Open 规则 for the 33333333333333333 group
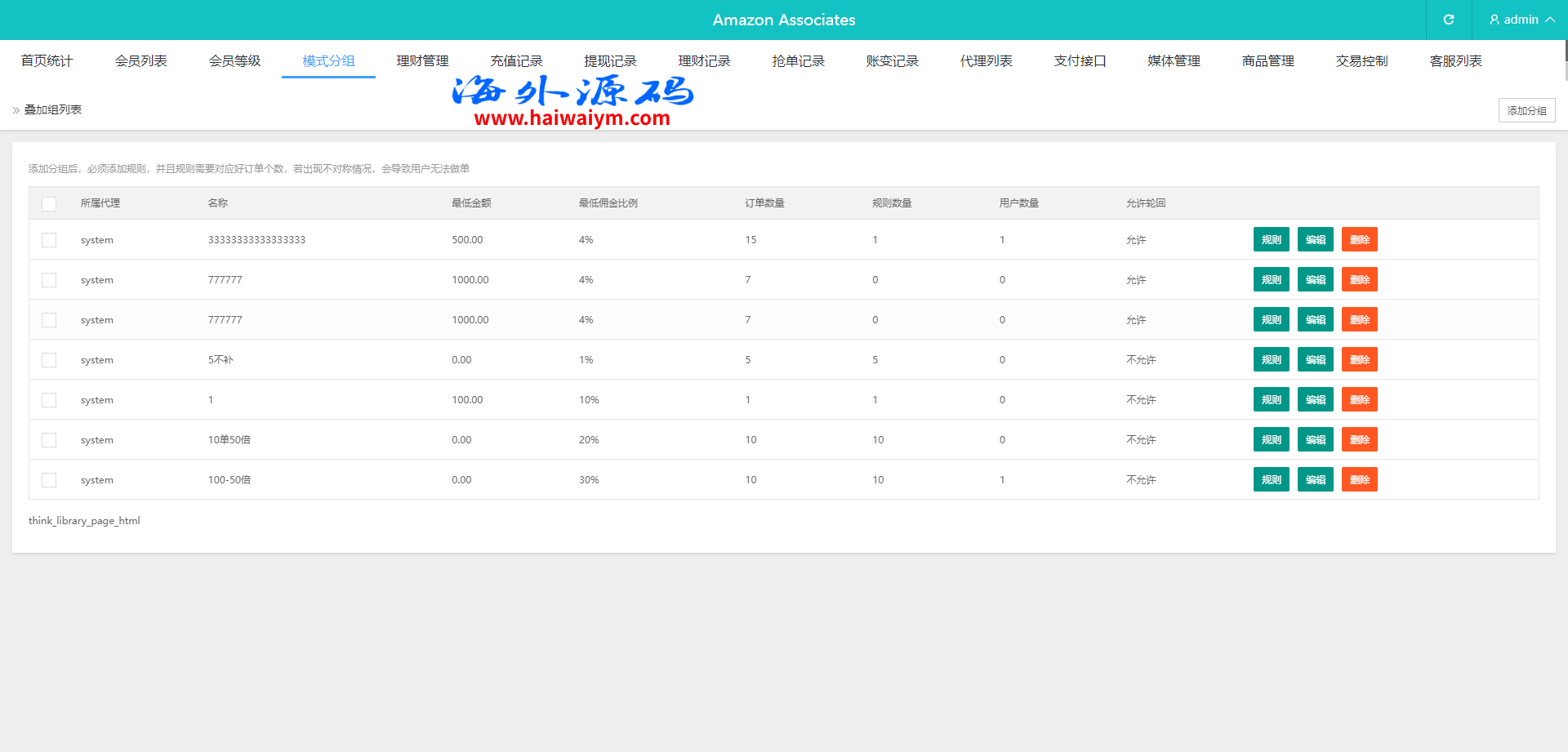Screen dimensions: 1568x752 pyautogui.click(x=1271, y=240)
